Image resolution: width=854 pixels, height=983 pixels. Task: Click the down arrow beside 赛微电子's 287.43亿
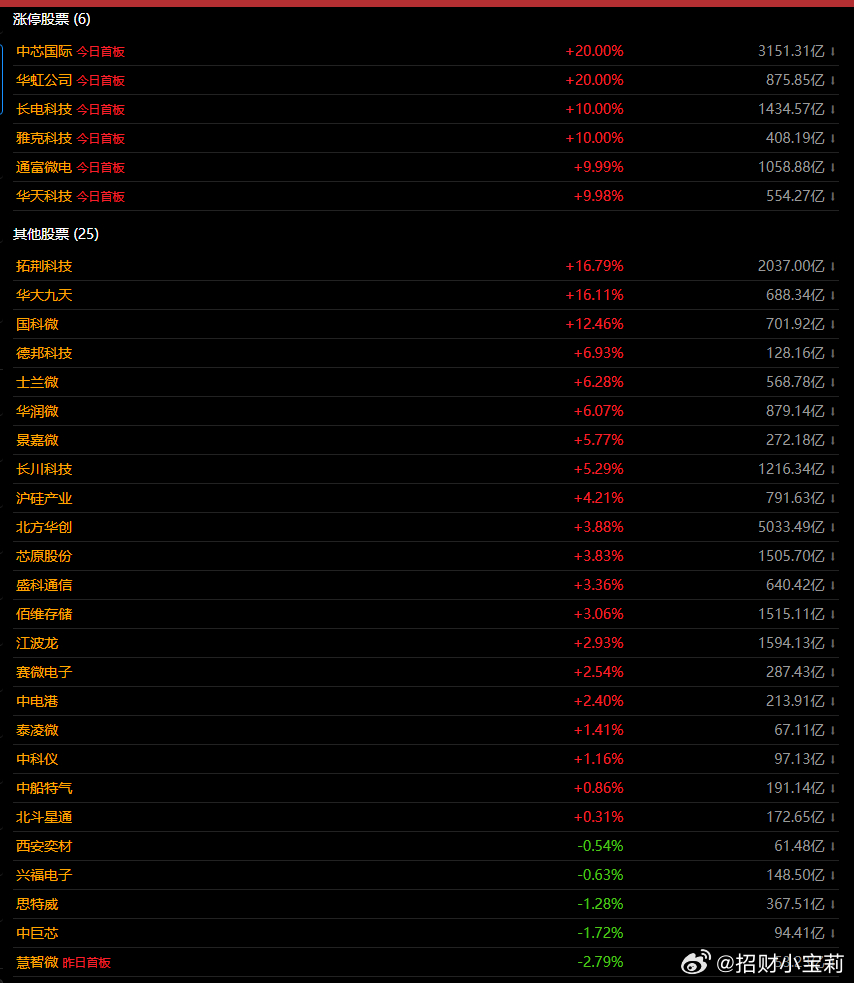pos(833,672)
